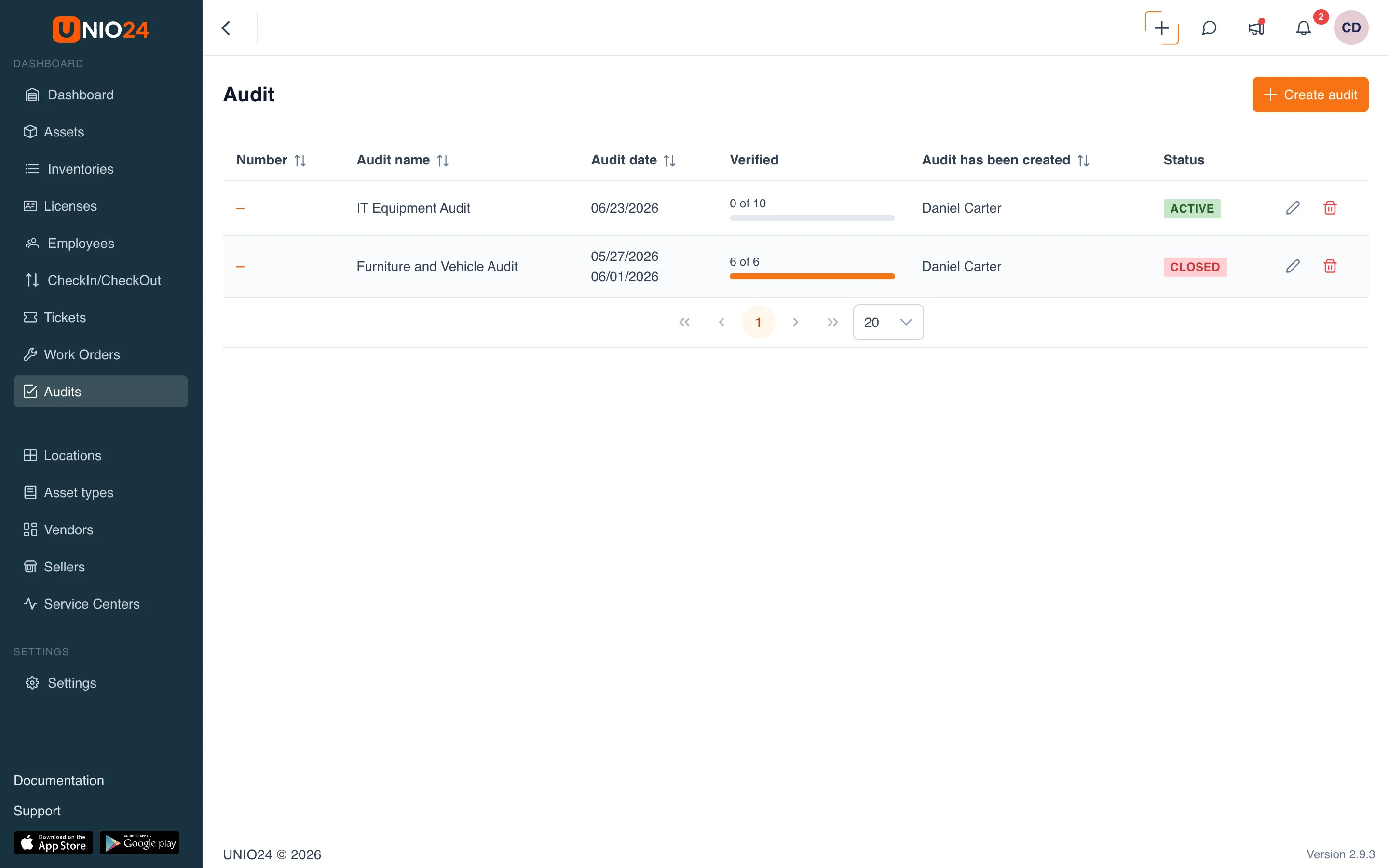The height and width of the screenshot is (868, 1389).
Task: Open the notifications bell
Action: click(x=1303, y=28)
